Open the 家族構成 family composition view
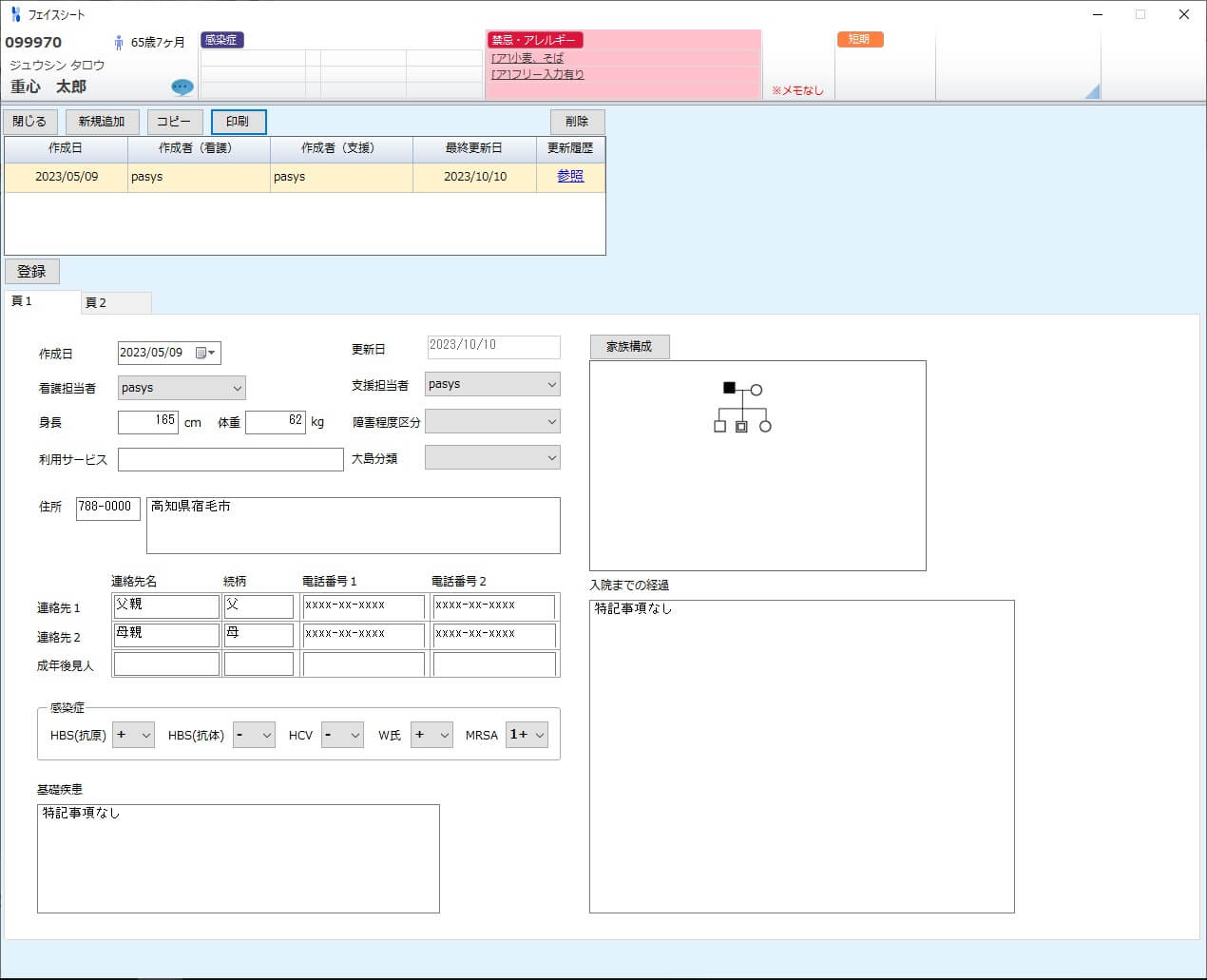 (x=630, y=346)
